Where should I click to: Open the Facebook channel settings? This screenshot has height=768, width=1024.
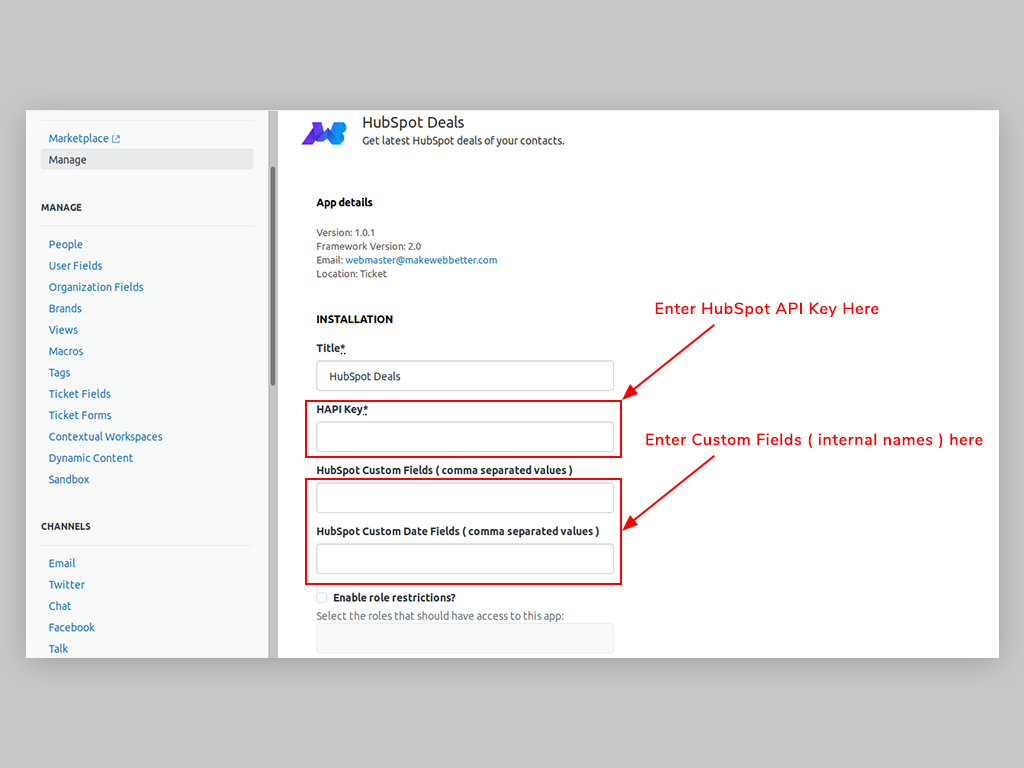(72, 628)
